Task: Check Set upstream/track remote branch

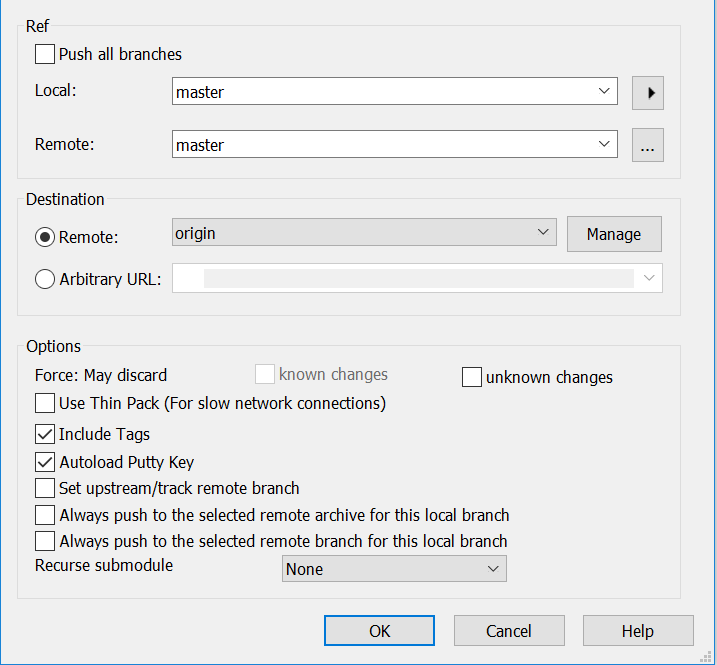Action: 45,488
